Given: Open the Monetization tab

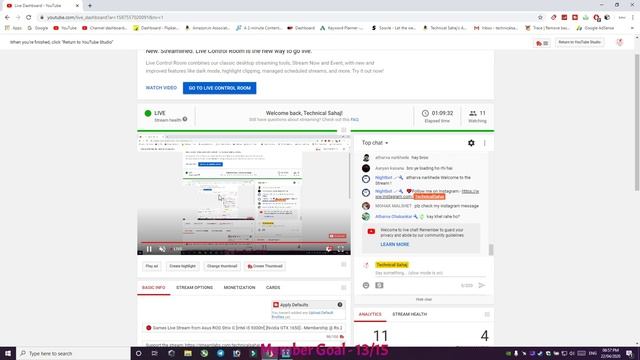Looking at the screenshot, I should [x=239, y=287].
